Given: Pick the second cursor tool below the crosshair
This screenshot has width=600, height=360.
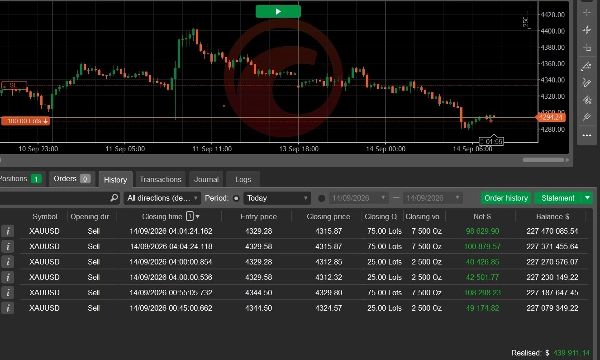Looking at the screenshot, I should pos(587,30).
